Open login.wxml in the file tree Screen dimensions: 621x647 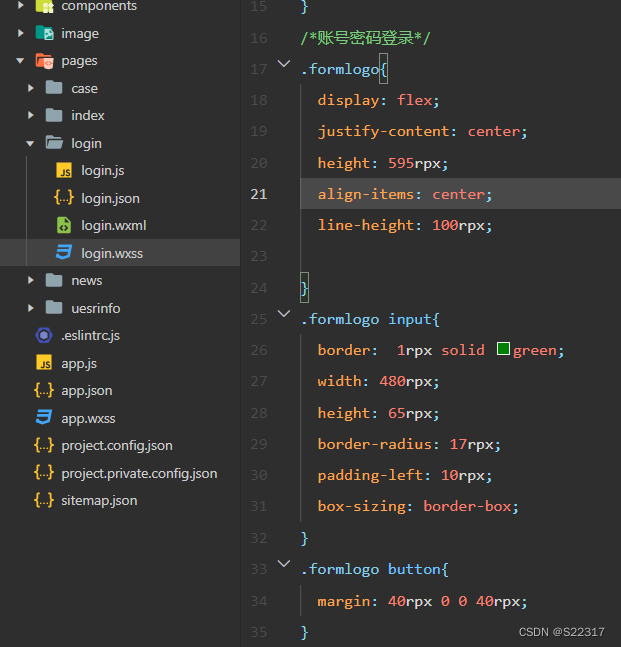tap(113, 225)
